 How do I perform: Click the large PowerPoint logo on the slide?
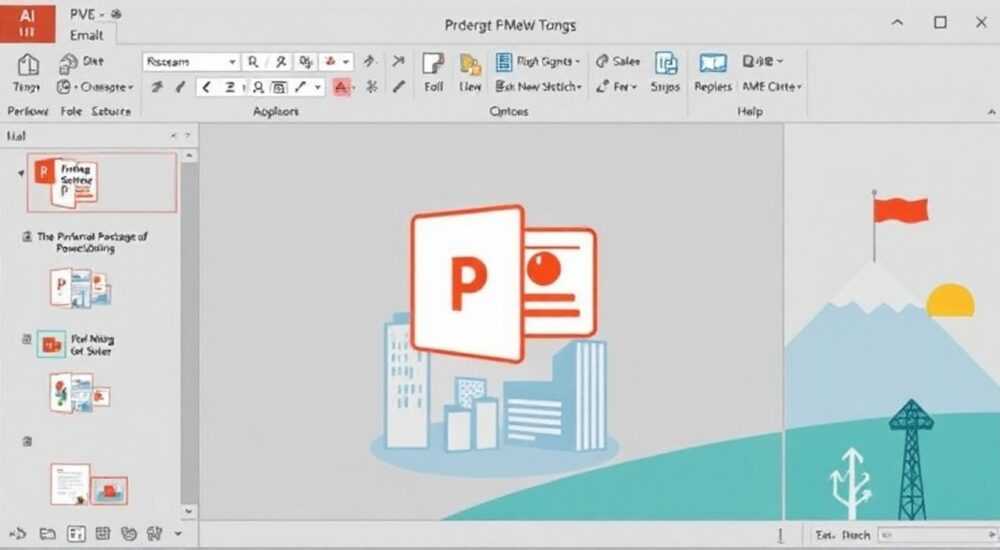point(503,283)
